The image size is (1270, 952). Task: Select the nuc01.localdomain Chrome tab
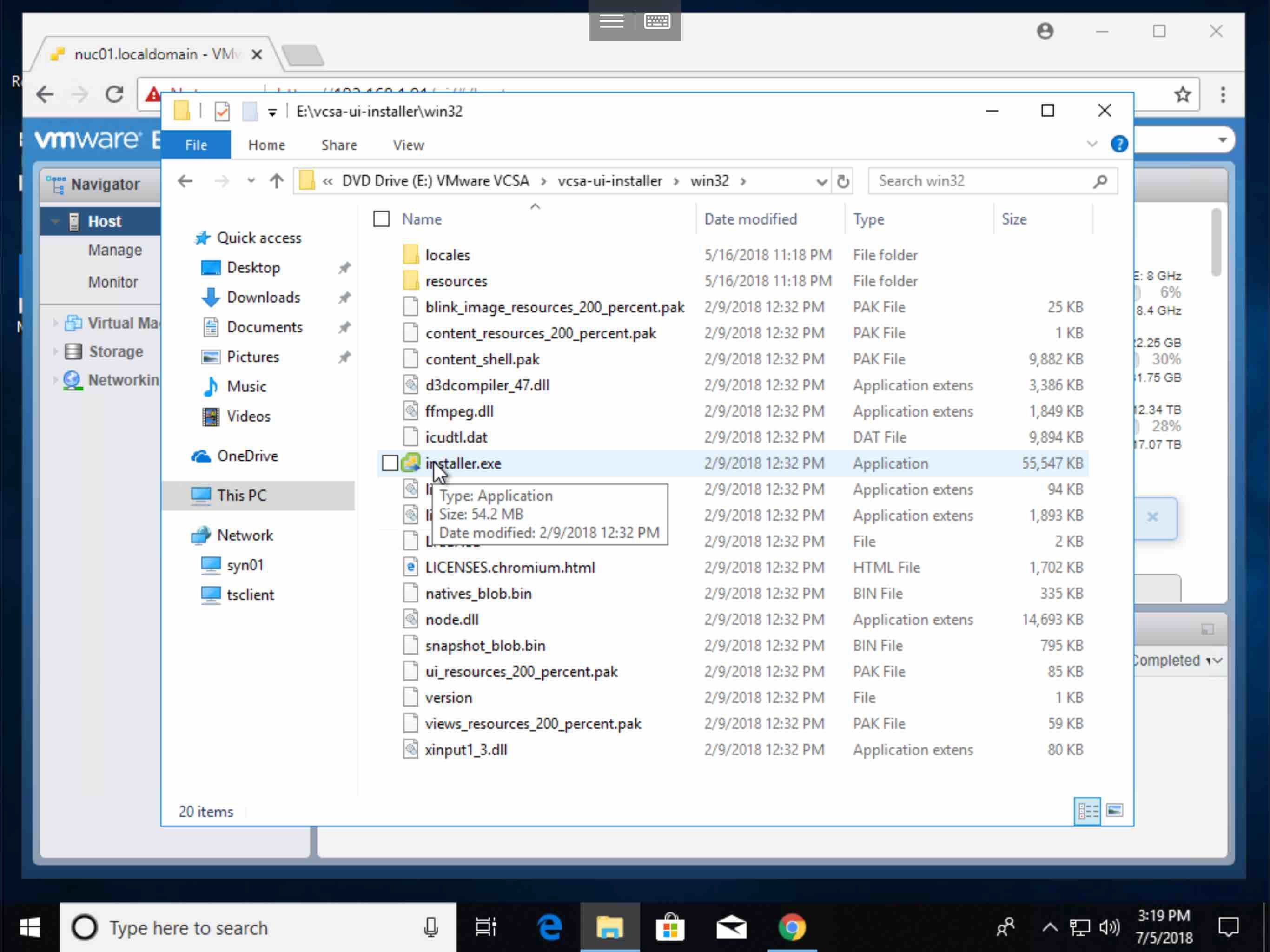[x=156, y=54]
